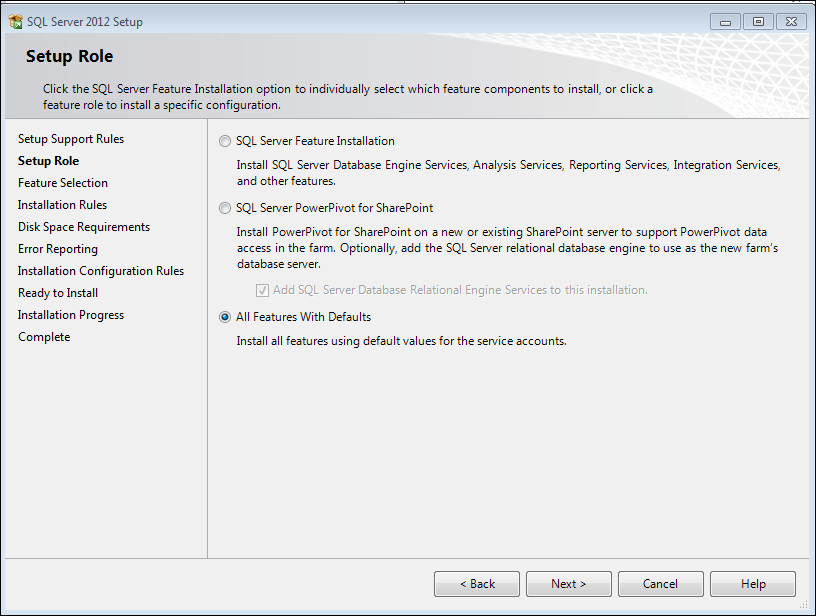Go to Installation Progress step
Screen dimensions: 816x616
71,315
